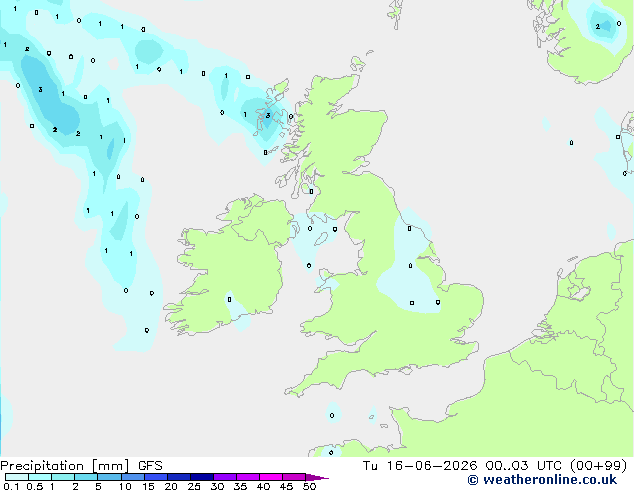Pick the 5–10 mm legend color box
The height and width of the screenshot is (490, 634).
point(109,477)
